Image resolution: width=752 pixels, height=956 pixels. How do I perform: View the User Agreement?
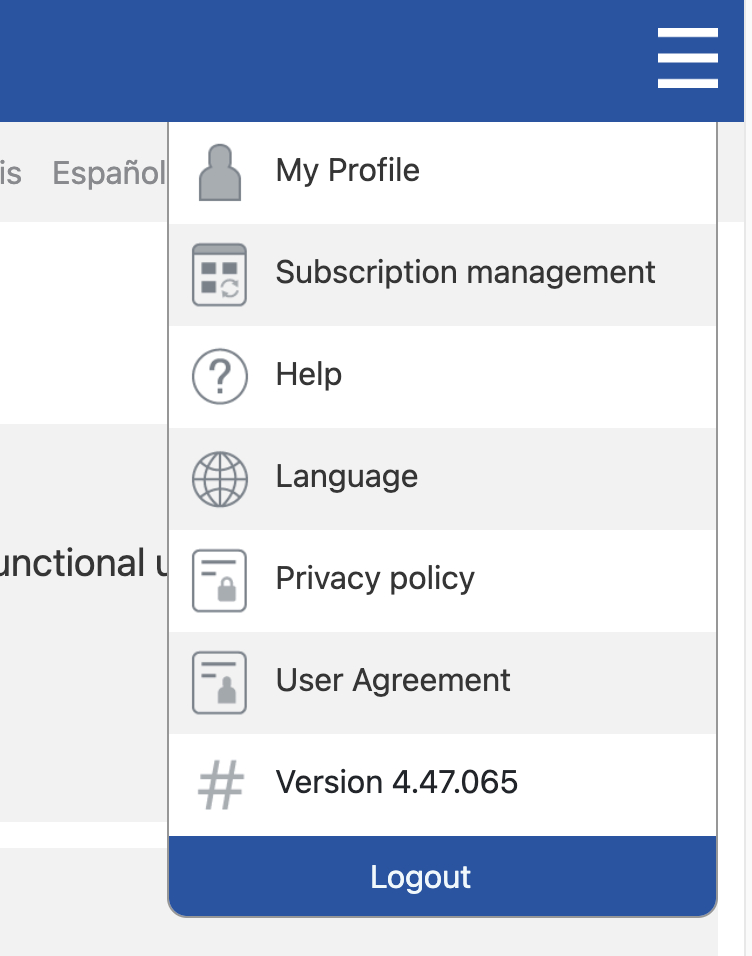pyautogui.click(x=392, y=682)
